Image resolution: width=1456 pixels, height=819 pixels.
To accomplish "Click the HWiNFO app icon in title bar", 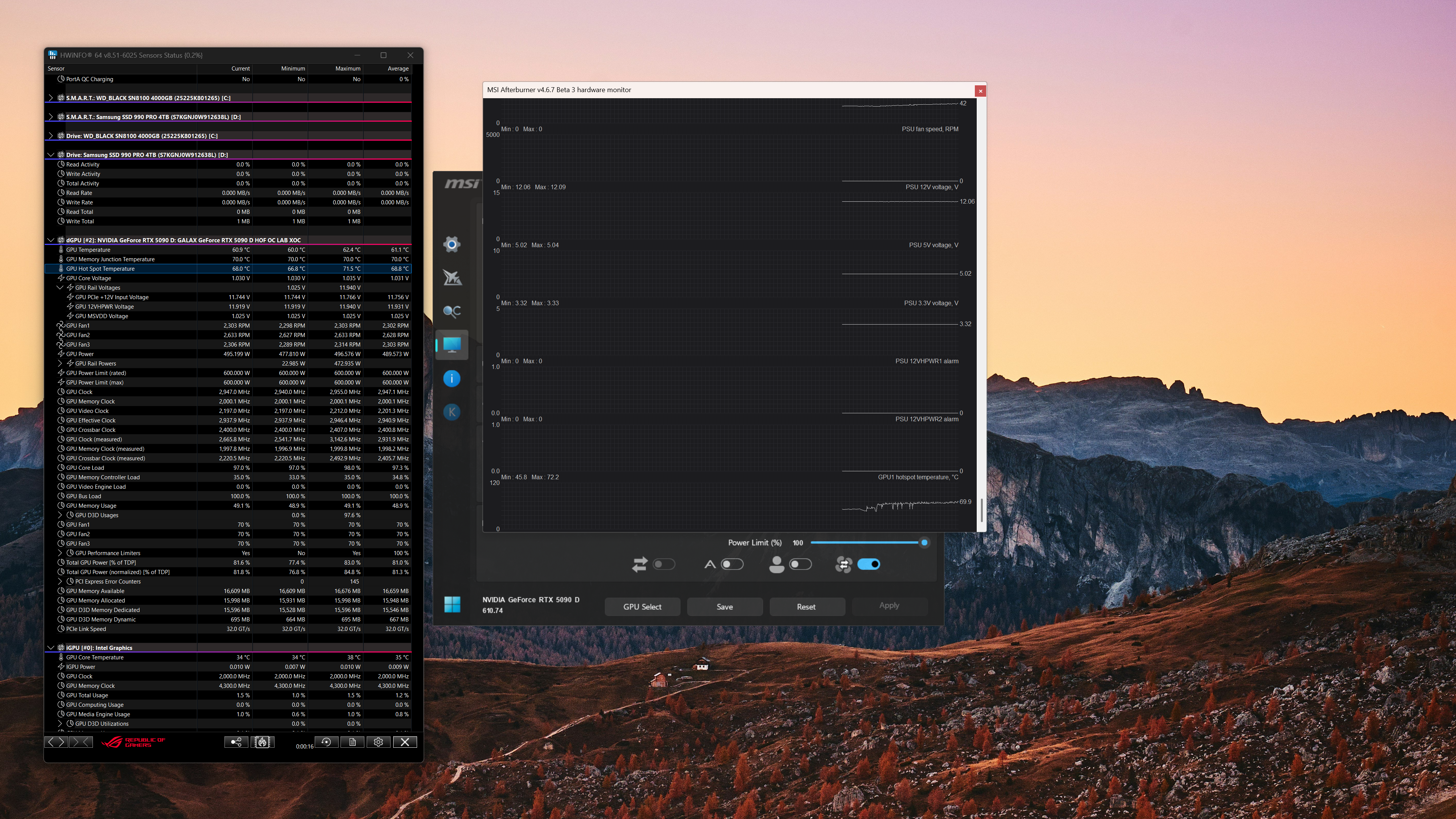I will point(53,55).
